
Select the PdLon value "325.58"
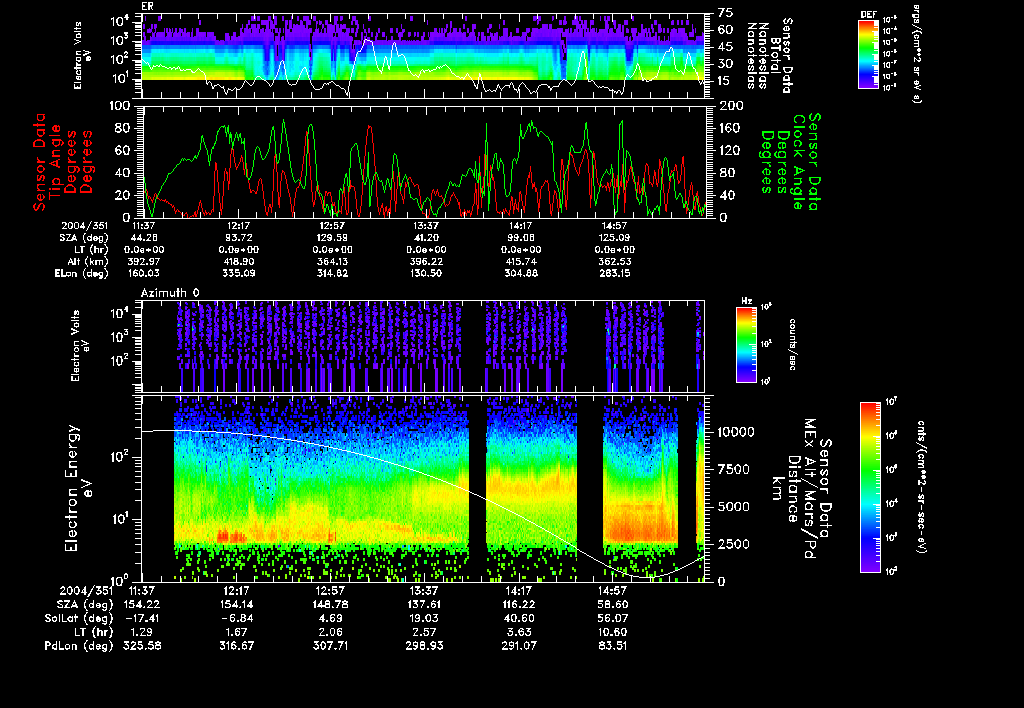[x=142, y=646]
